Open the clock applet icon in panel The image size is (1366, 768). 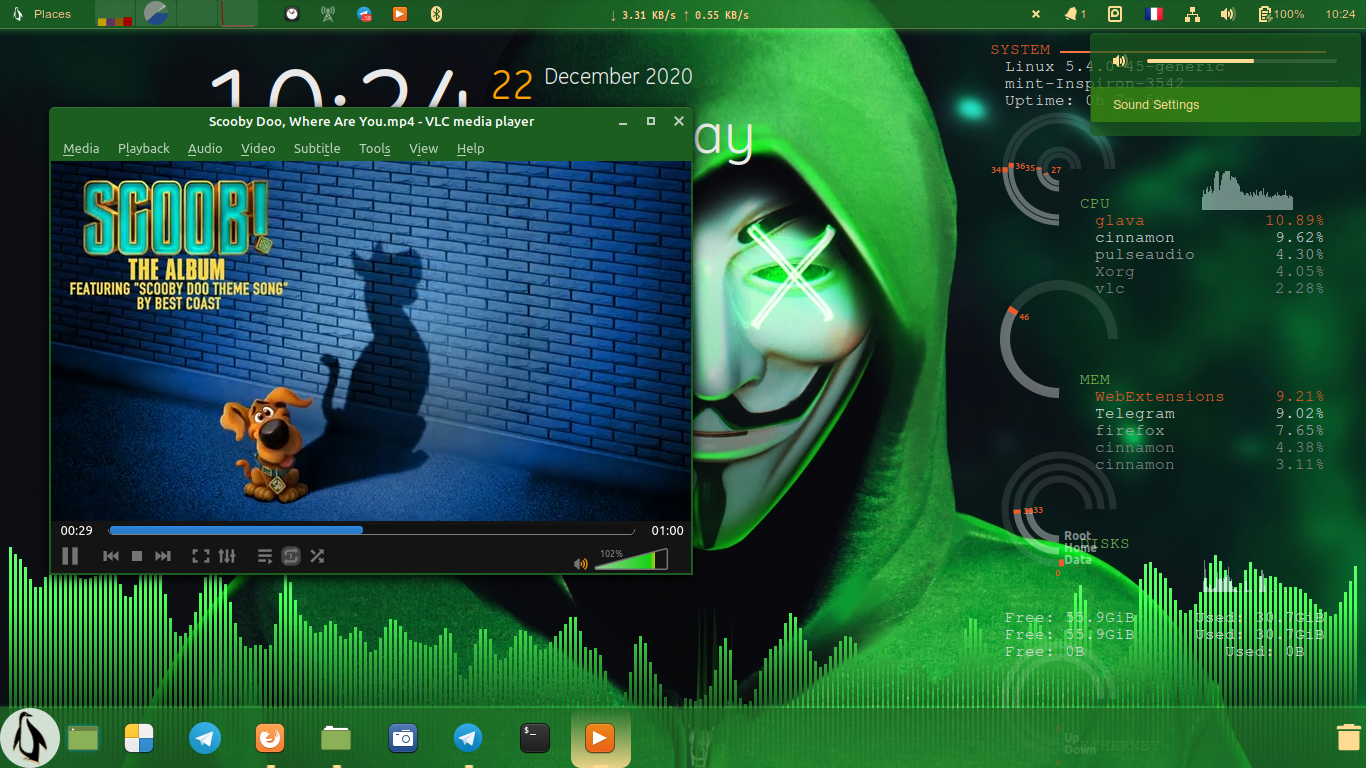click(291, 14)
